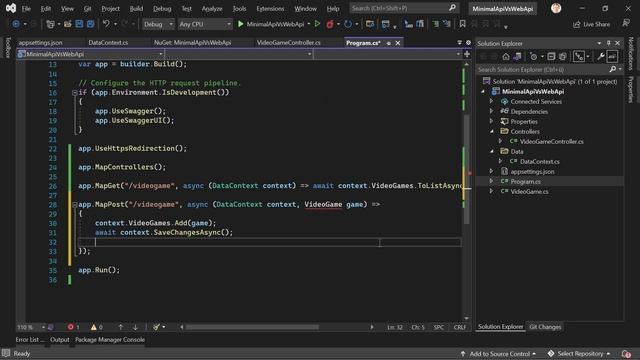
Task: Click the CRLF line ending indicator
Action: pyautogui.click(x=460, y=327)
